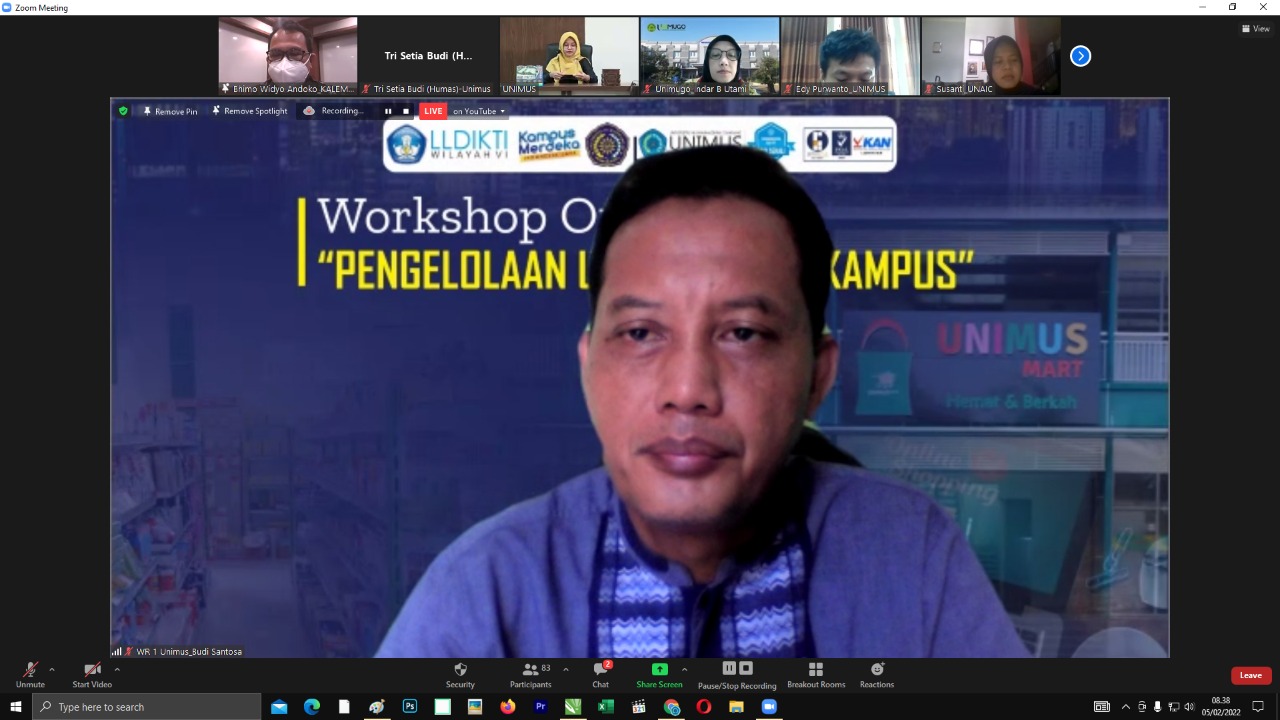Expand Share Screen options arrow
The width and height of the screenshot is (1280, 720).
pyautogui.click(x=684, y=670)
